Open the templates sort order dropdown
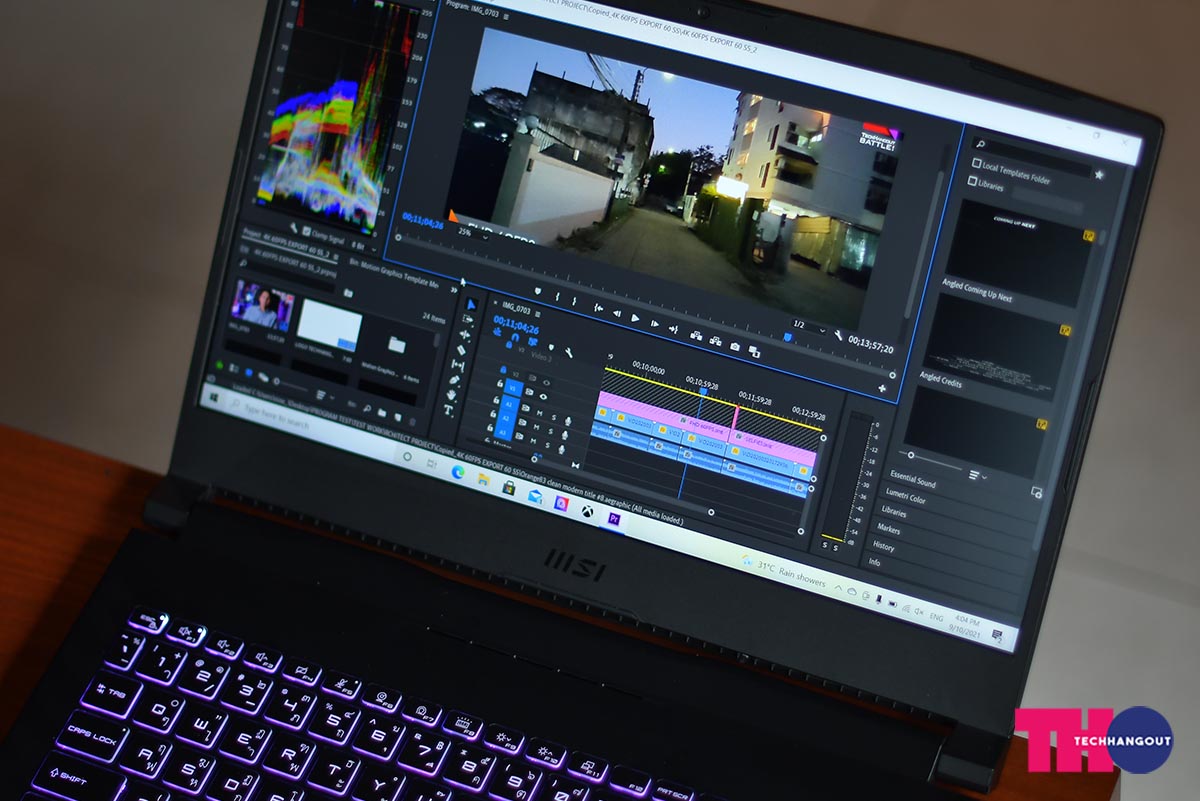This screenshot has width=1200, height=801. click(978, 474)
